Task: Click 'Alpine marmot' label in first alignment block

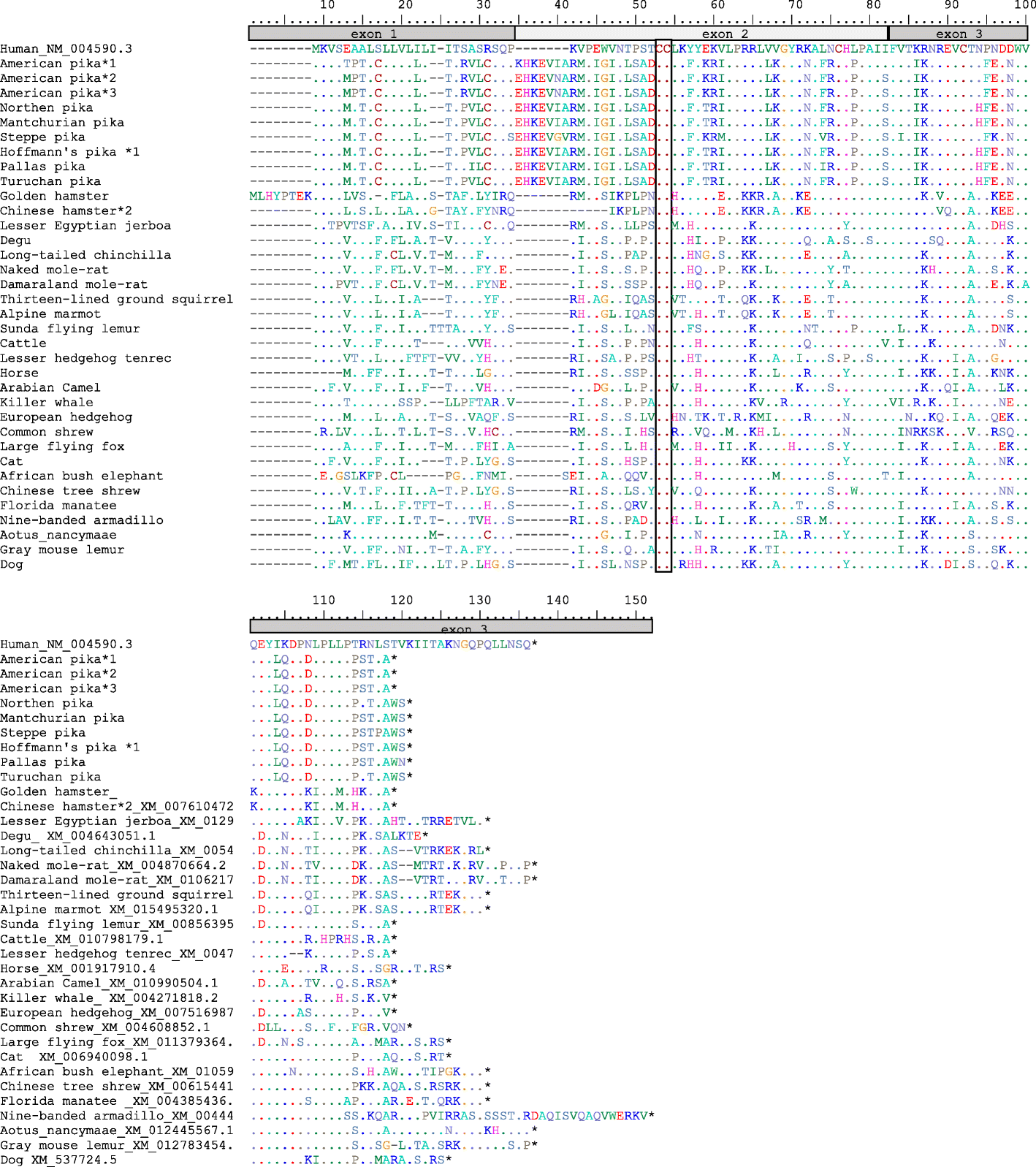Action: (x=50, y=314)
